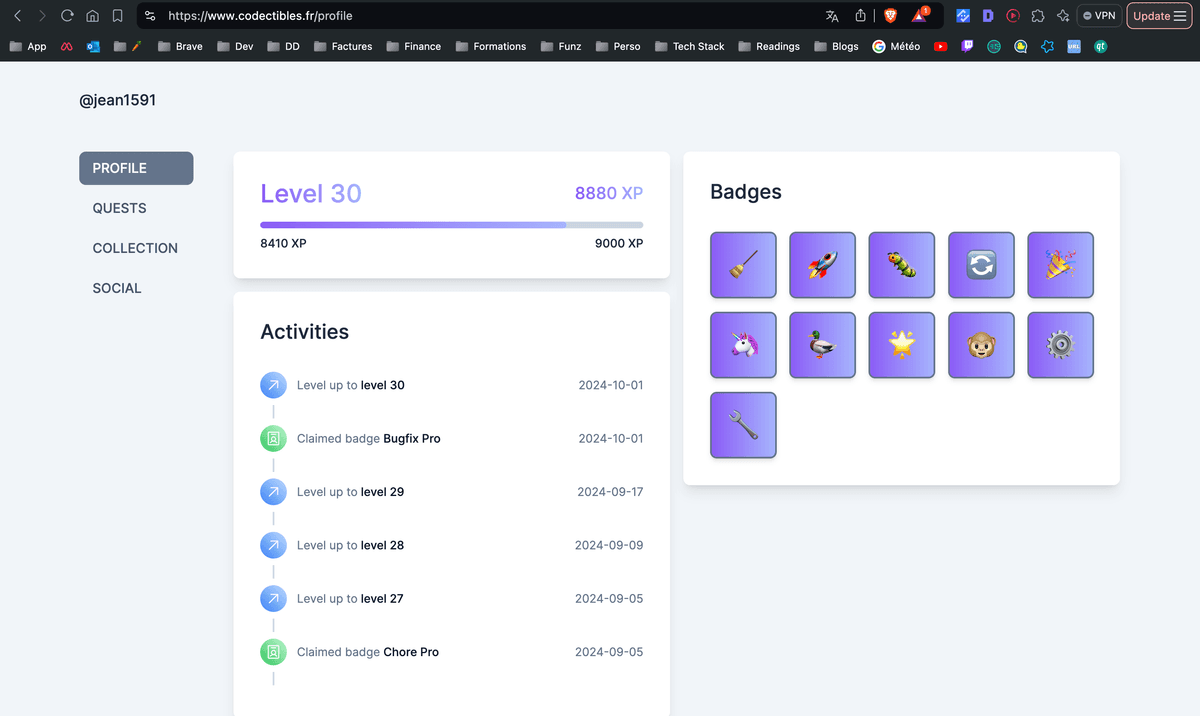This screenshot has width=1200, height=716.
Task: Select the SOCIAL sidebar entry
Action: tap(117, 288)
